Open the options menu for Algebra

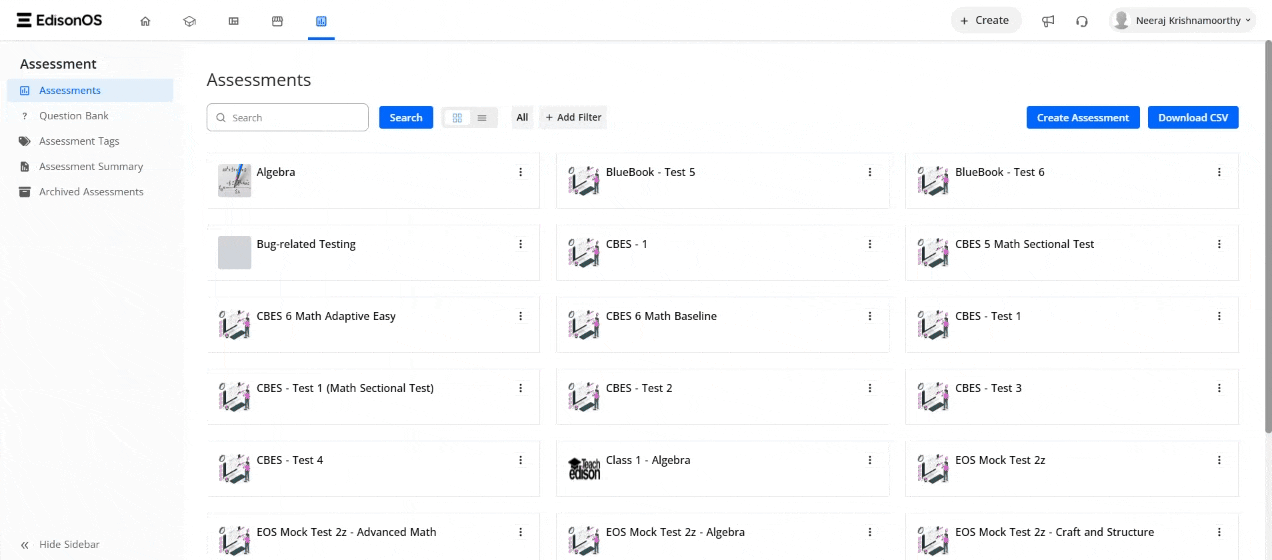521,172
